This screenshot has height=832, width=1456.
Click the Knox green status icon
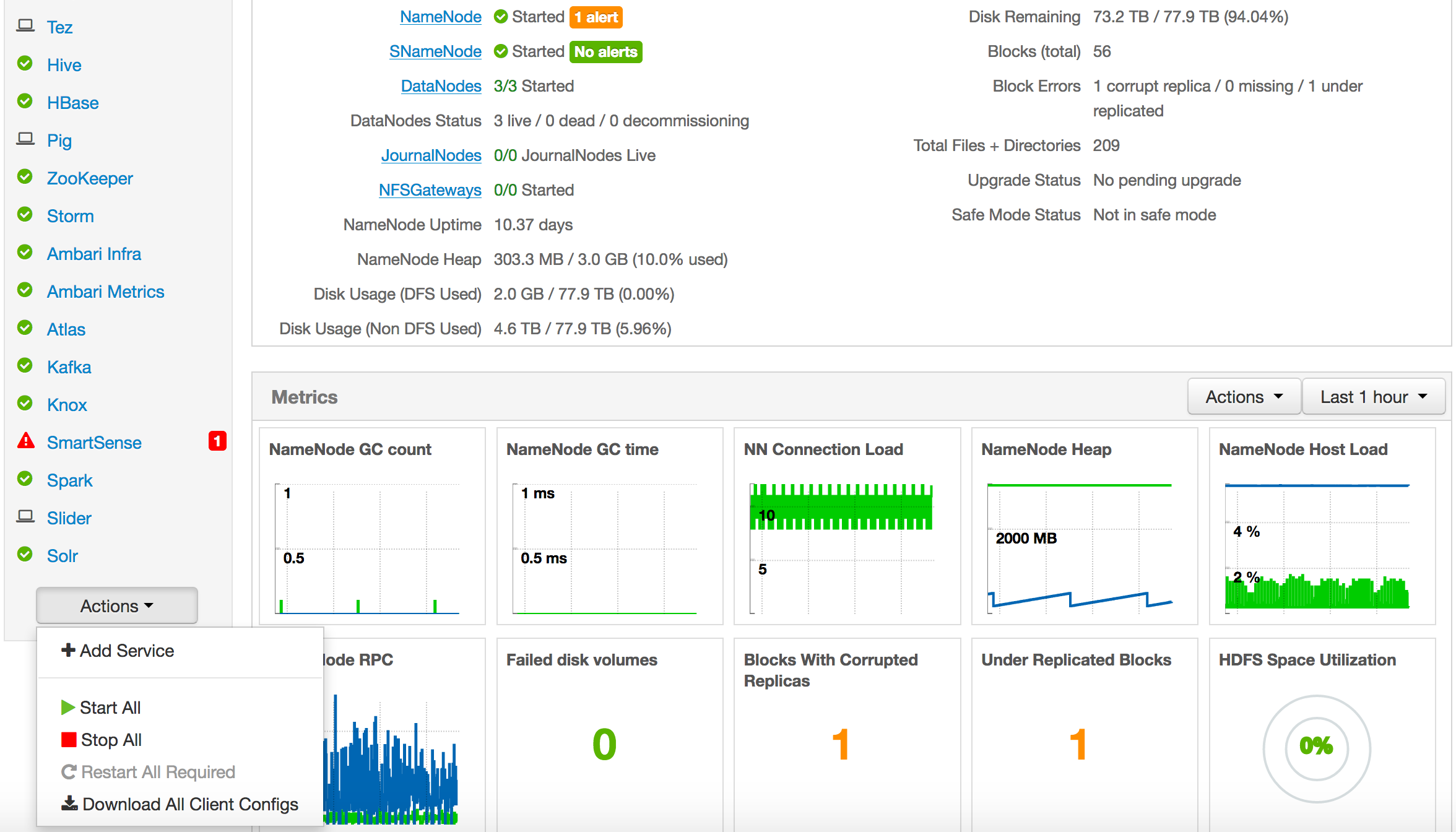tap(25, 404)
